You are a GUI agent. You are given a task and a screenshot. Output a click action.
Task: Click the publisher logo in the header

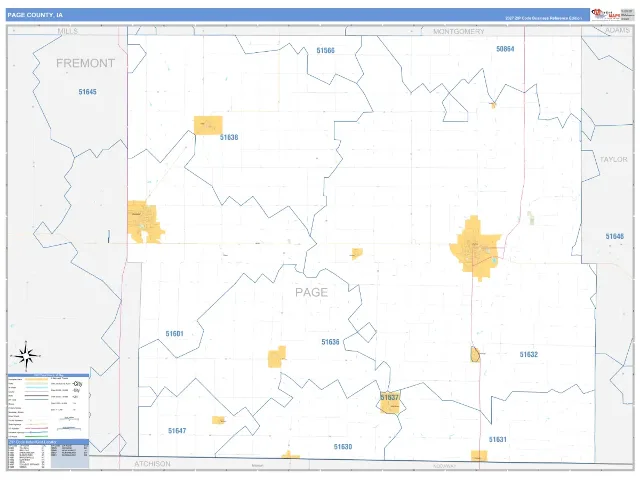pyautogui.click(x=606, y=14)
